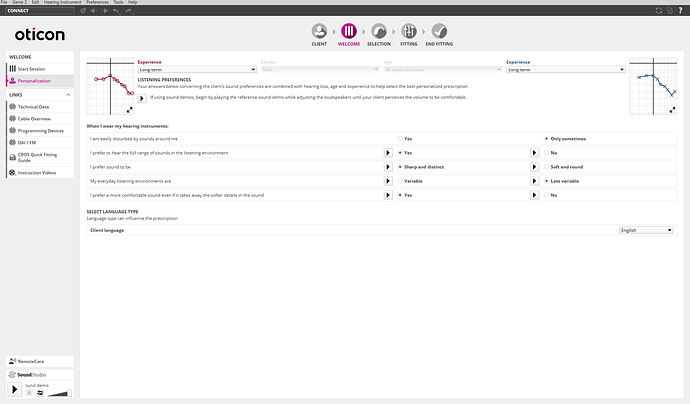Enlarge the blue audiogram with expand icon
Image resolution: width=690 pixels, height=404 pixels.
click(672, 110)
